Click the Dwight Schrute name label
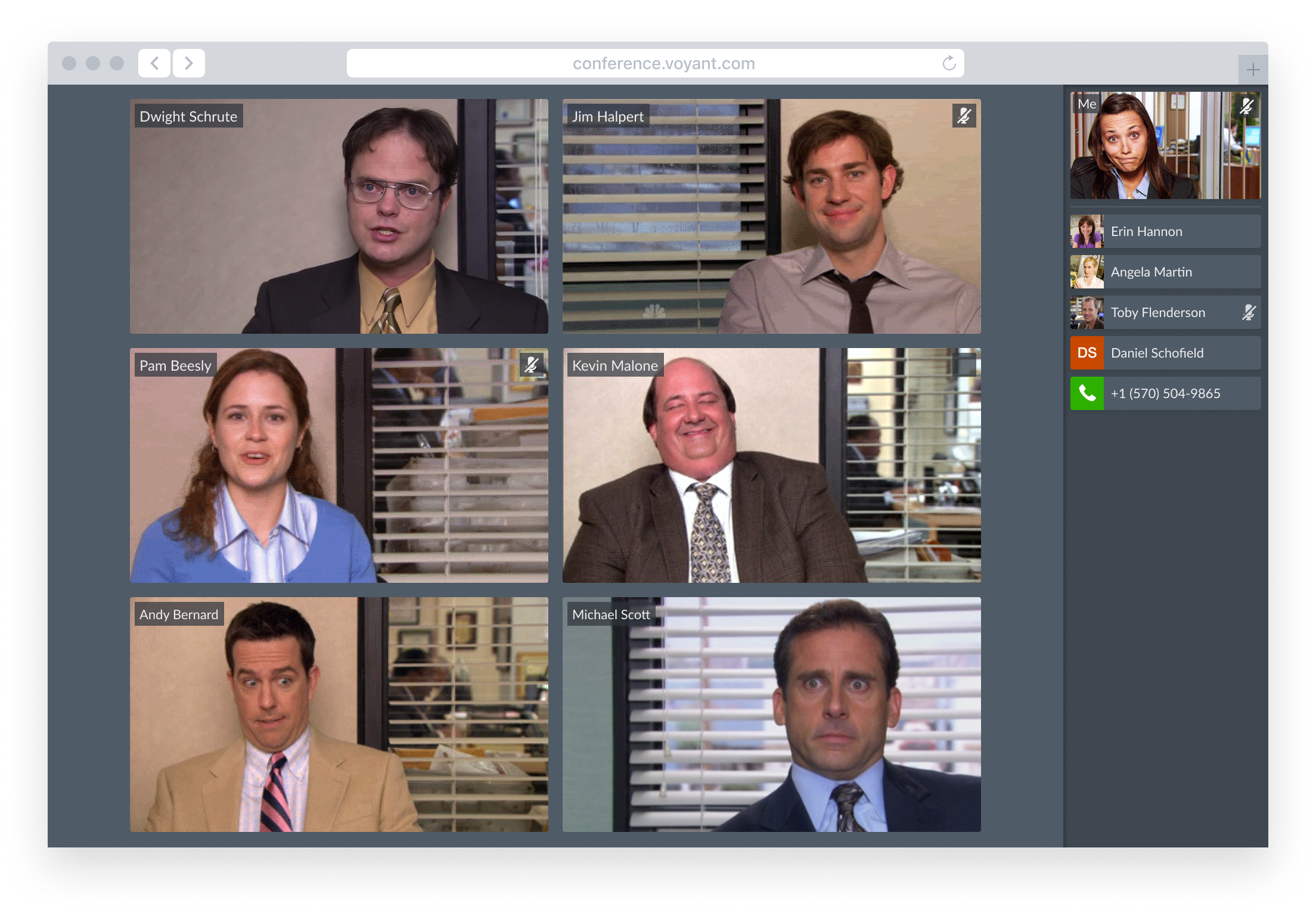 (x=188, y=116)
